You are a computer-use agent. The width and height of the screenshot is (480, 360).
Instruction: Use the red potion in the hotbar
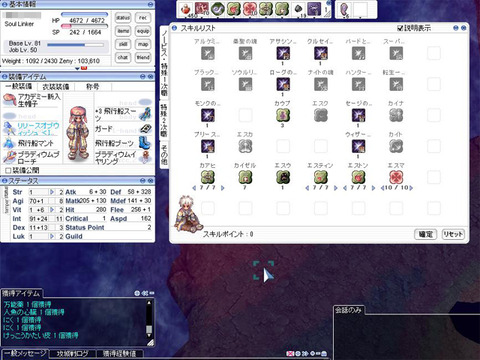(186, 9)
